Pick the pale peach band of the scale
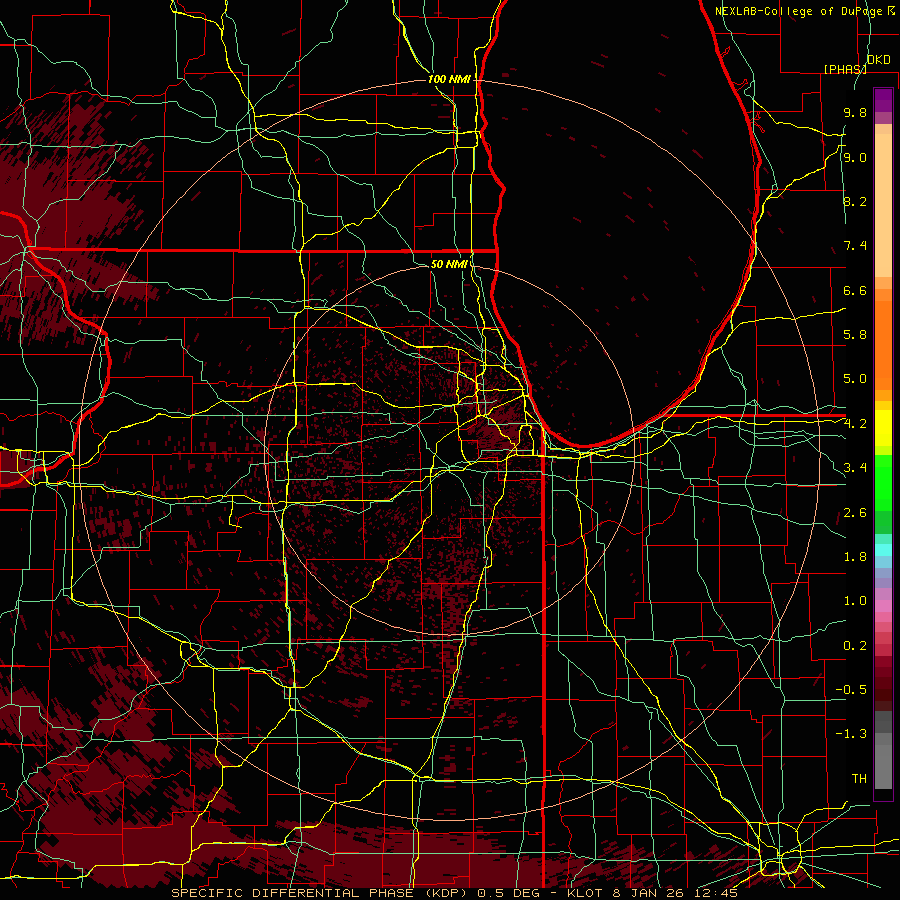The width and height of the screenshot is (900, 900). (883, 207)
